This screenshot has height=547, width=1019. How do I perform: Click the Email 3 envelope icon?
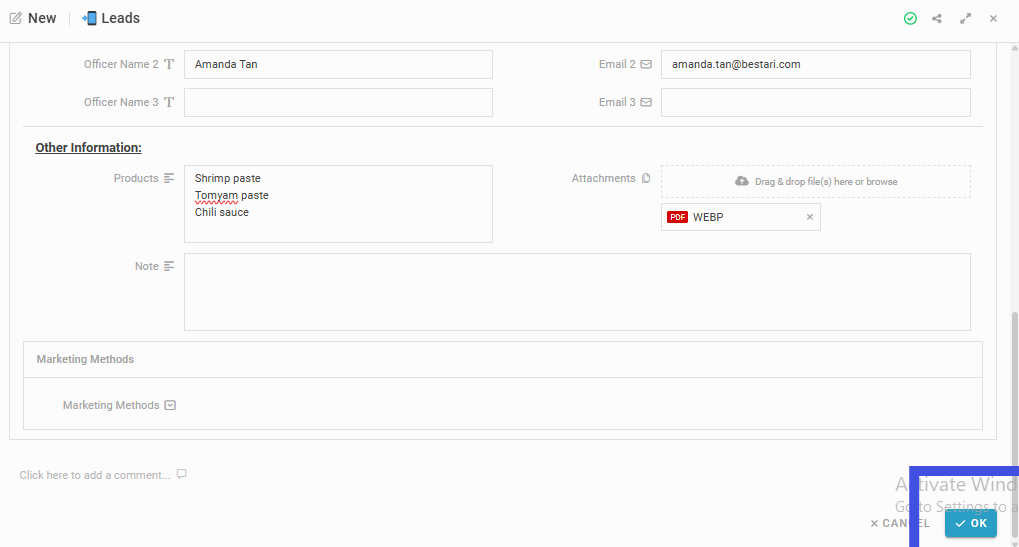[x=646, y=102]
